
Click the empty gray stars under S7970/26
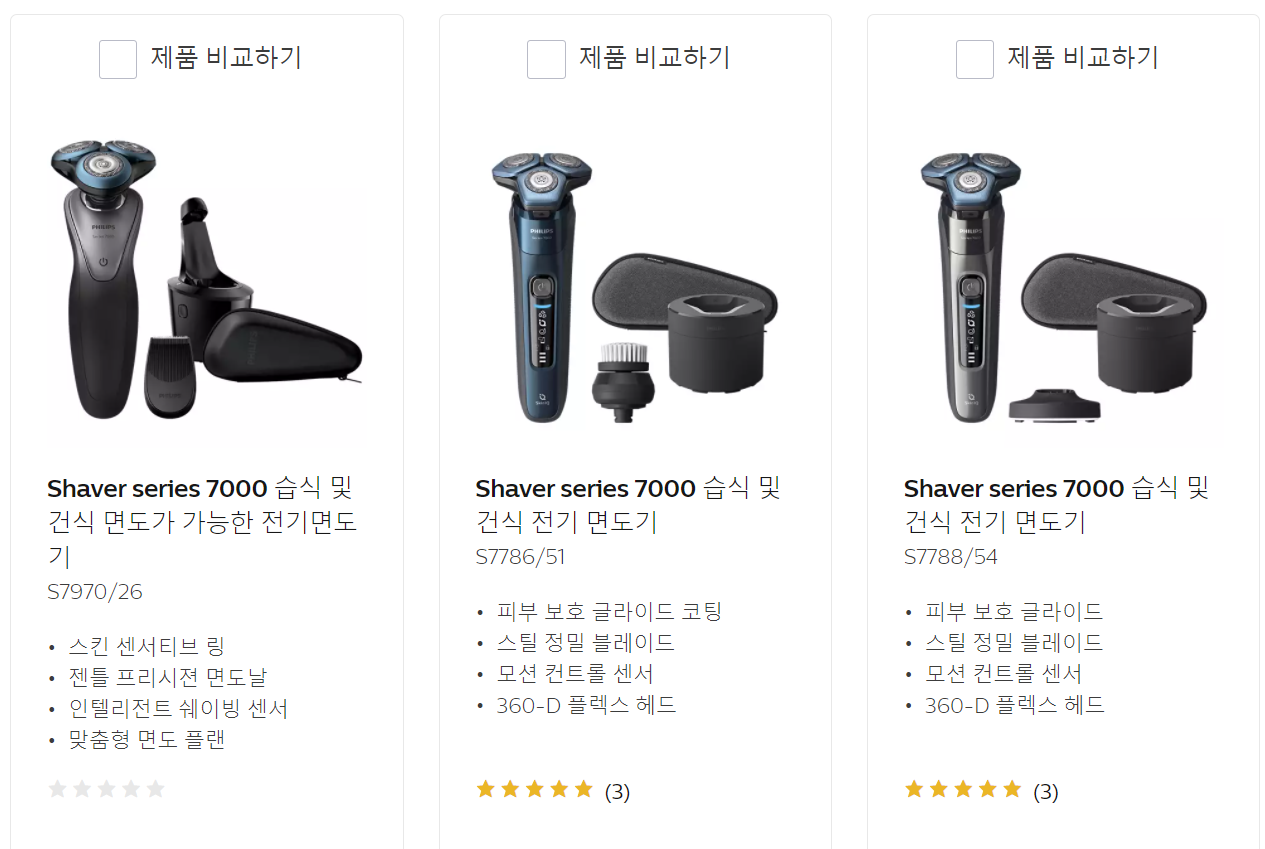[x=106, y=790]
